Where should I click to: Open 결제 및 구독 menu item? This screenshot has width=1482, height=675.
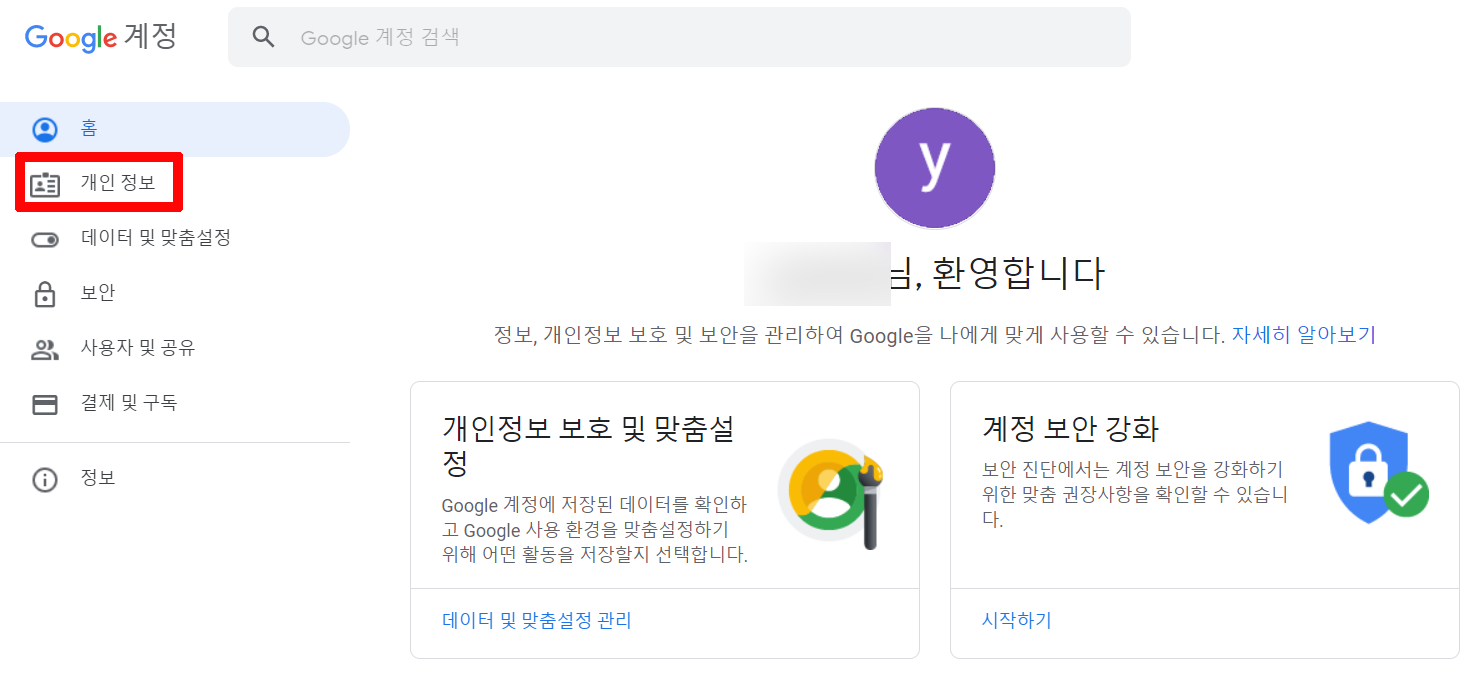pyautogui.click(x=175, y=403)
